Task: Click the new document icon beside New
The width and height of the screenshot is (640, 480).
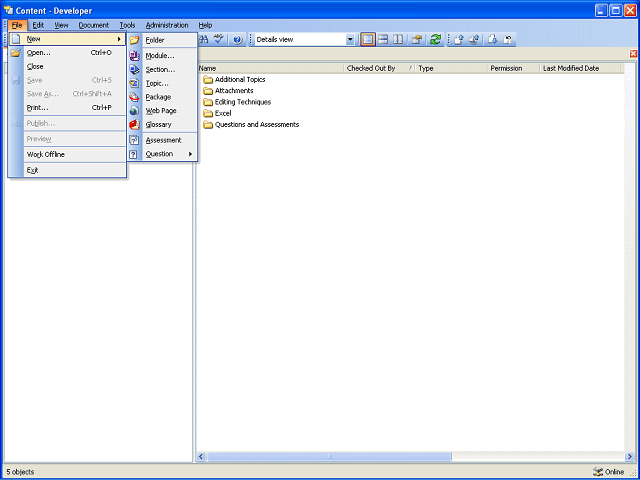Action: pos(16,39)
